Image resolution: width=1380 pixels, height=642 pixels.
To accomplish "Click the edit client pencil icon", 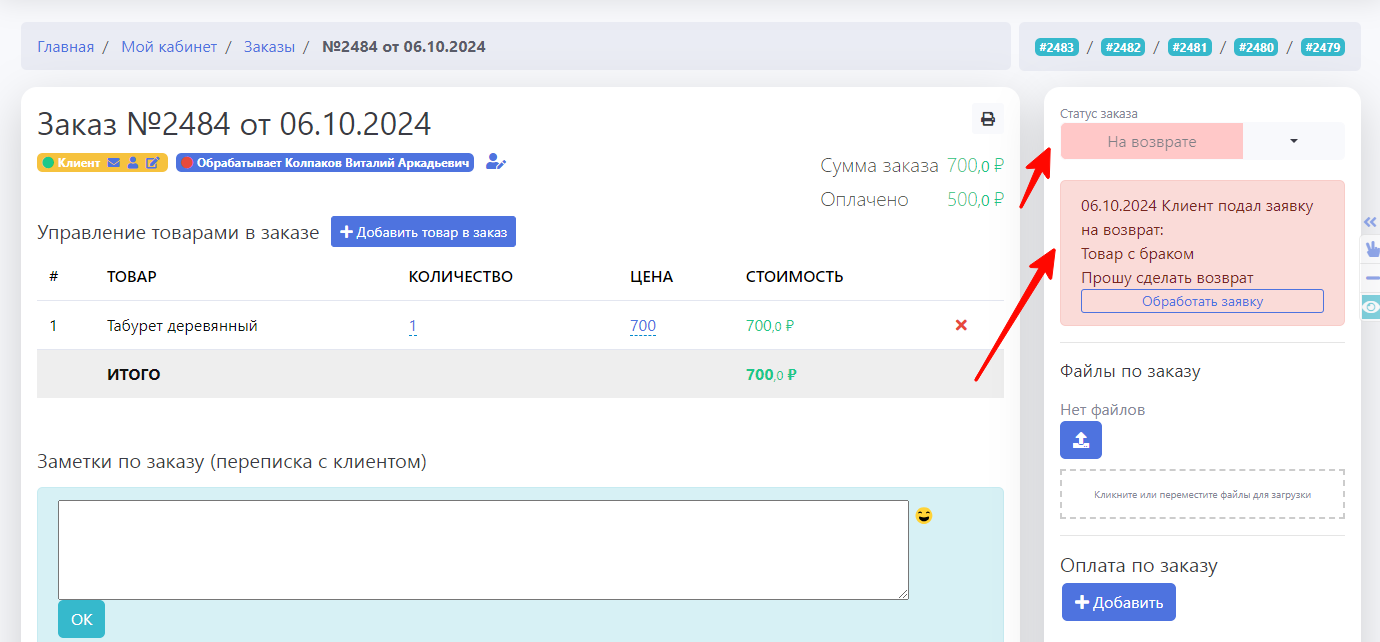I will (x=152, y=163).
